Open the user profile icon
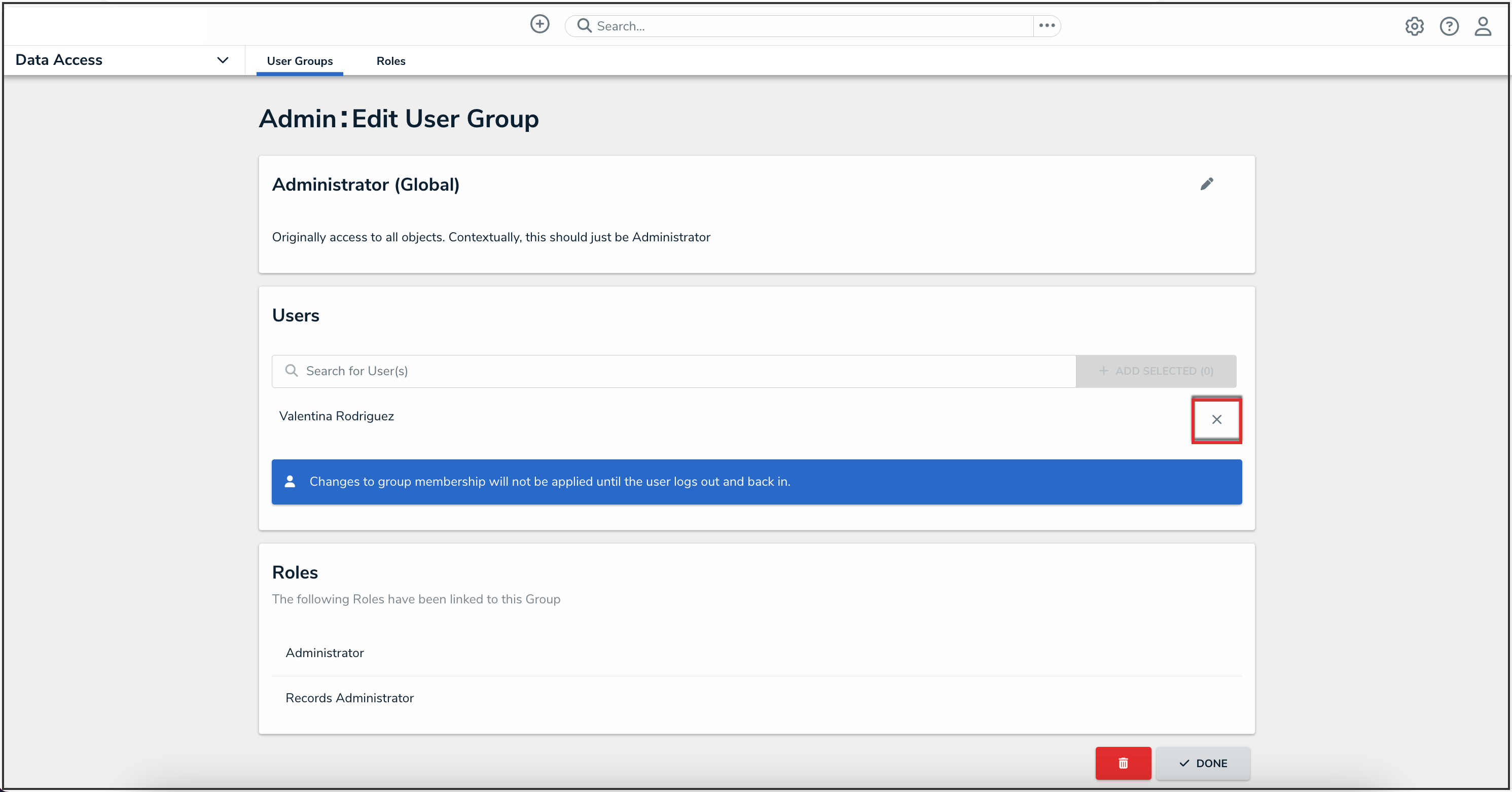 pos(1483,26)
